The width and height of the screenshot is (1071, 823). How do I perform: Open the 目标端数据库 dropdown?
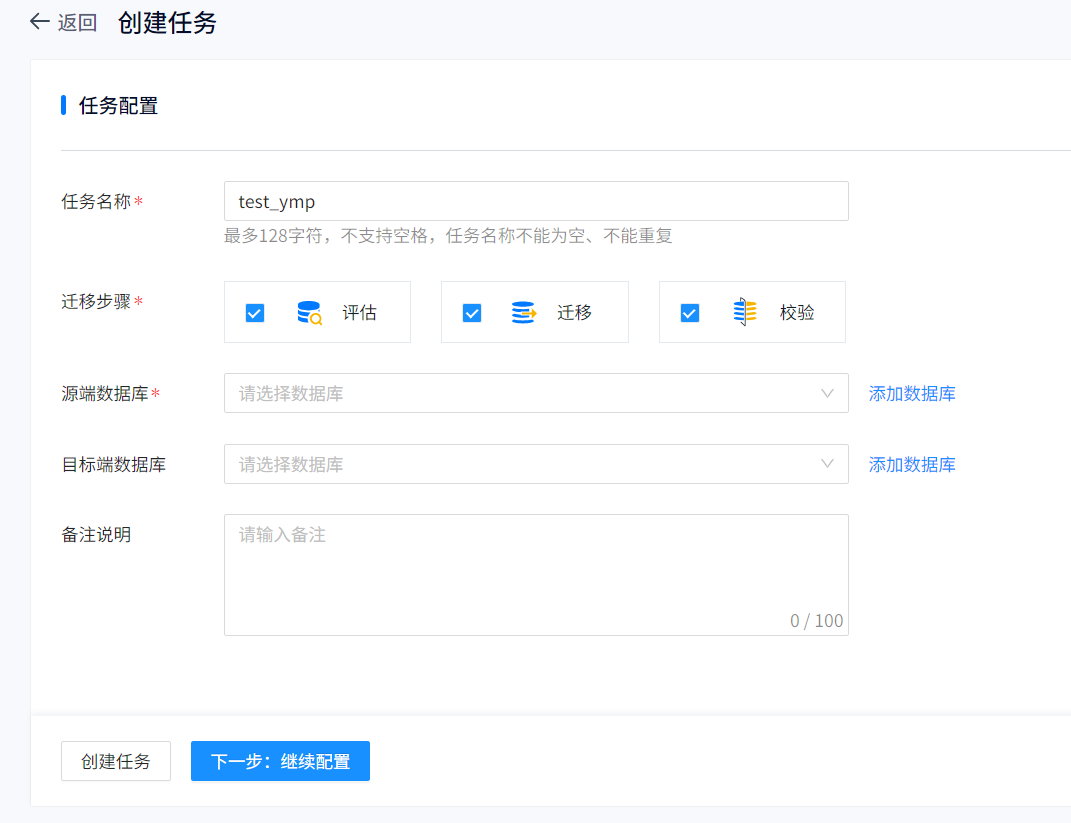(x=536, y=464)
